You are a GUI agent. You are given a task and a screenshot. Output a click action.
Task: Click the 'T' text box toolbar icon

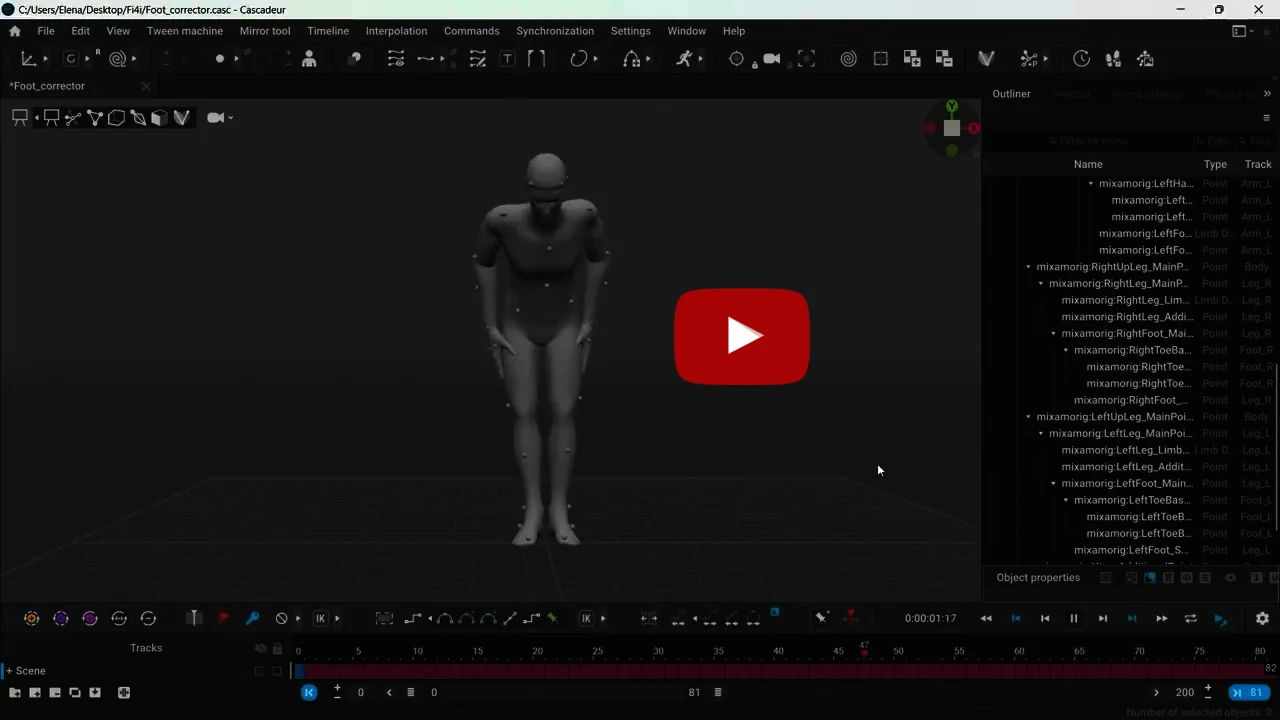[508, 59]
